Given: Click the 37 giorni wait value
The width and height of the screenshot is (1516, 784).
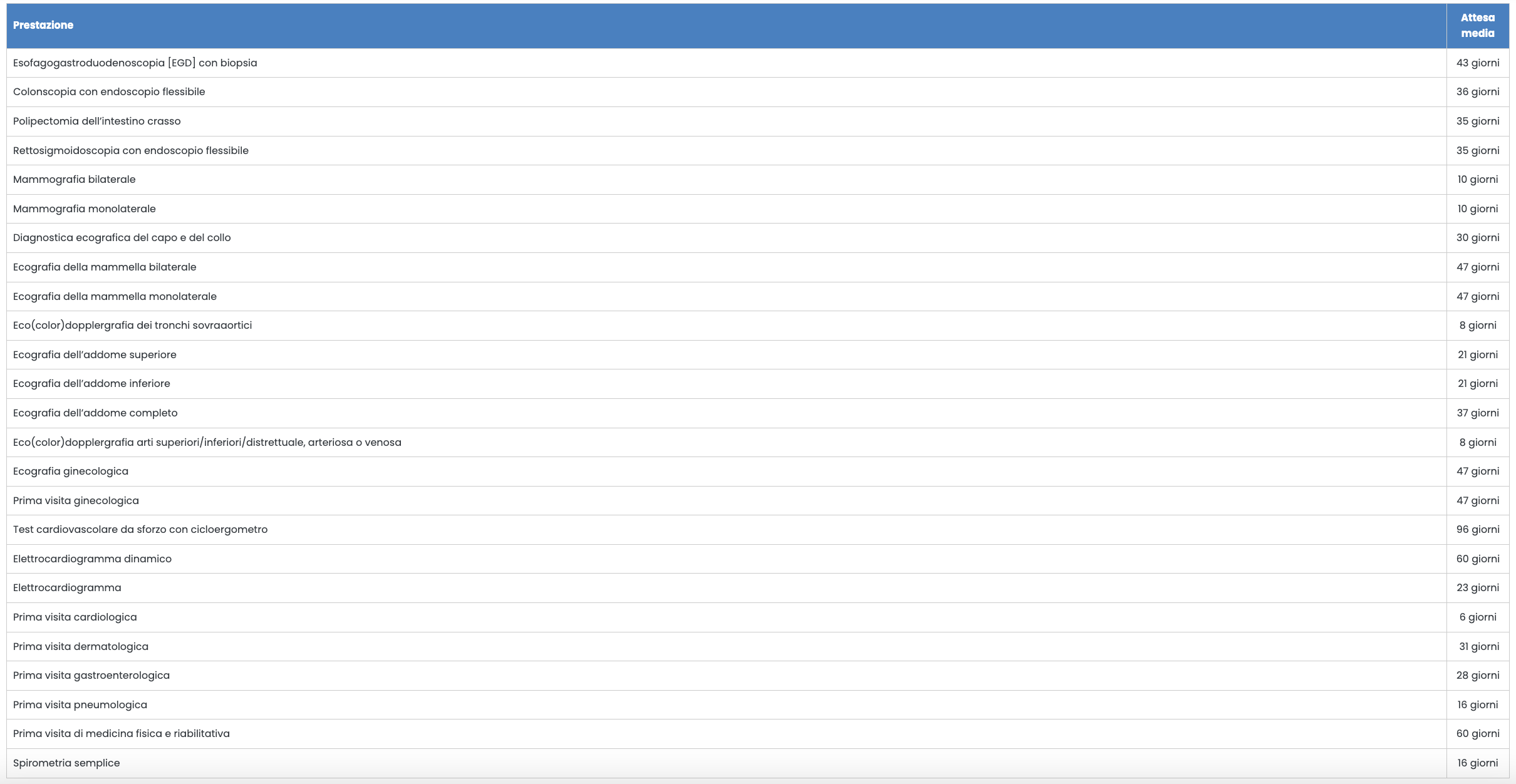Looking at the screenshot, I should tap(1478, 413).
